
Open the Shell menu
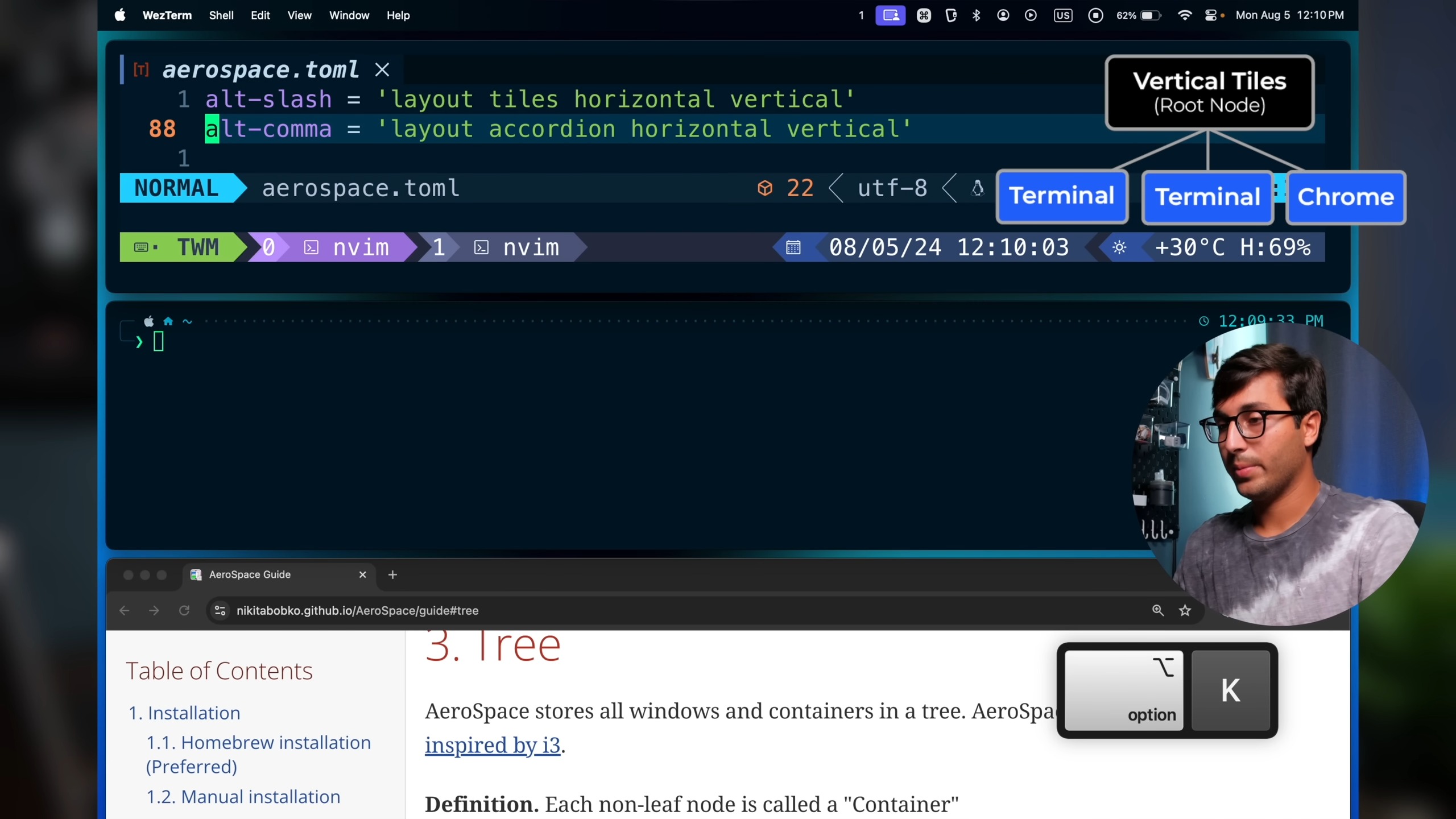(x=221, y=15)
